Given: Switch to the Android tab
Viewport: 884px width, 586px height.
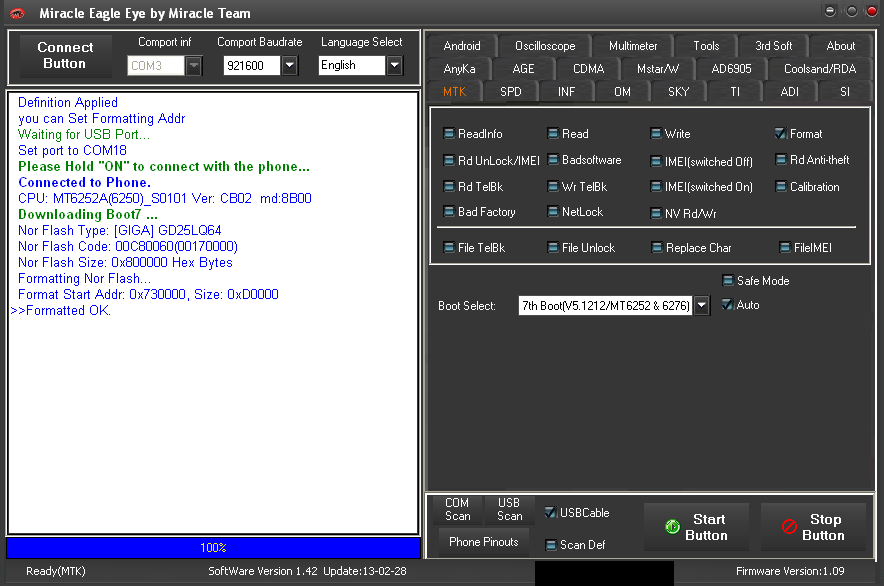Looking at the screenshot, I should point(462,46).
